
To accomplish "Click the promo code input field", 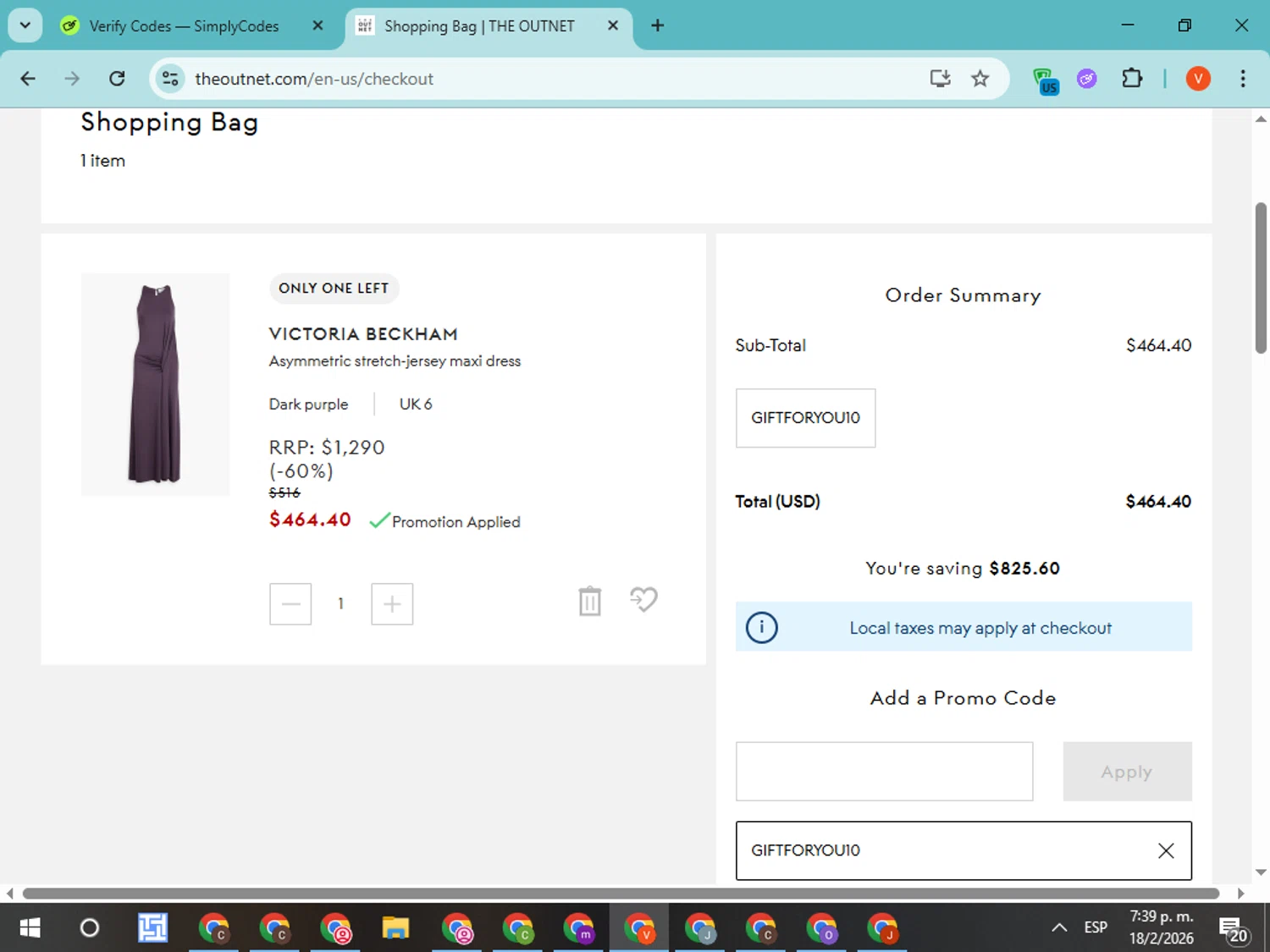I will point(884,771).
